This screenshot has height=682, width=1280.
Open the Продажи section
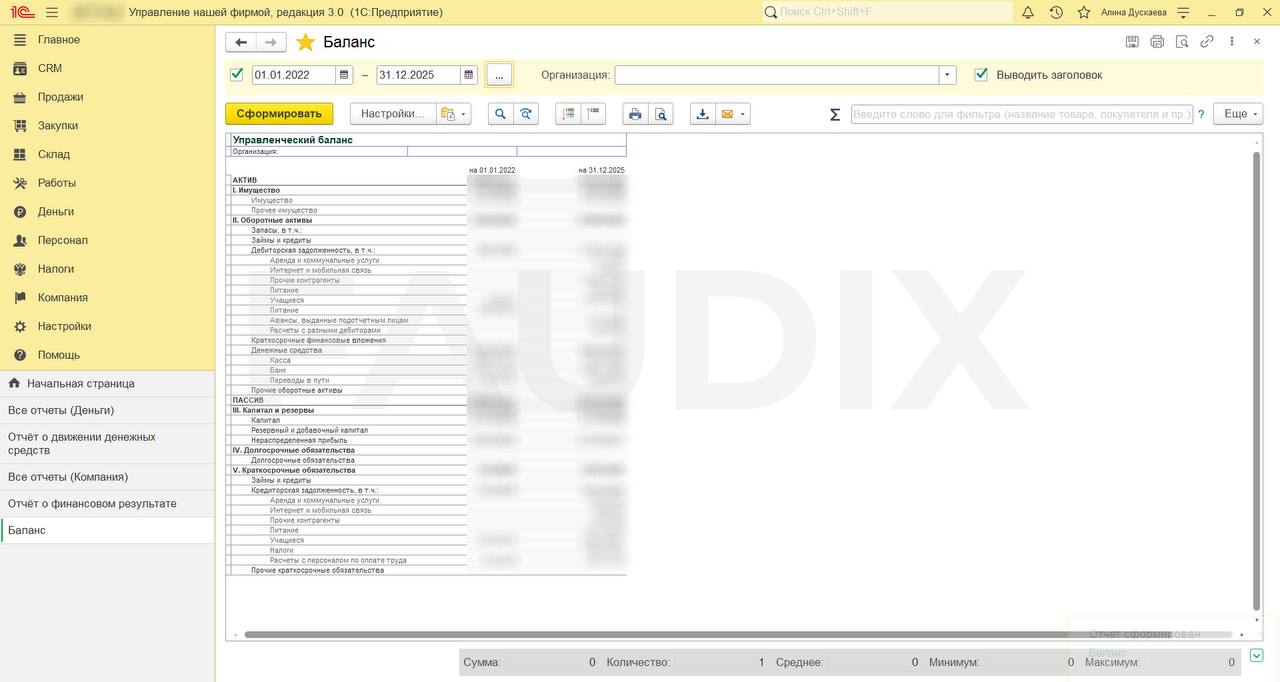point(107,97)
